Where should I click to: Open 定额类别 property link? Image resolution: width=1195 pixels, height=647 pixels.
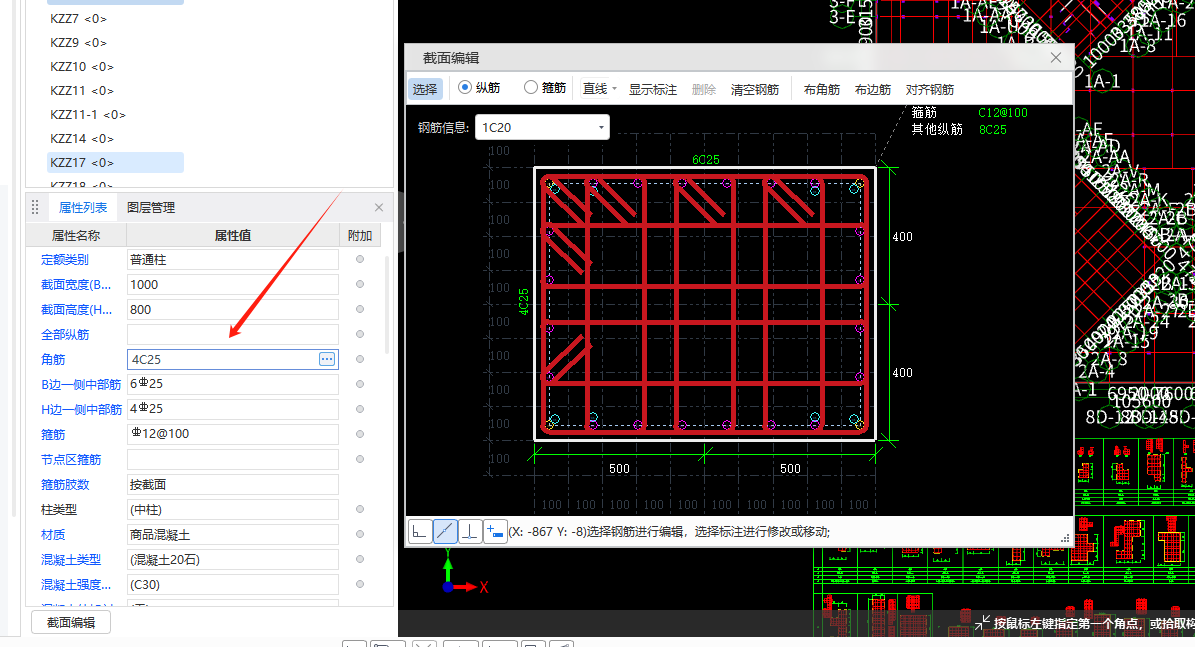pos(65,260)
